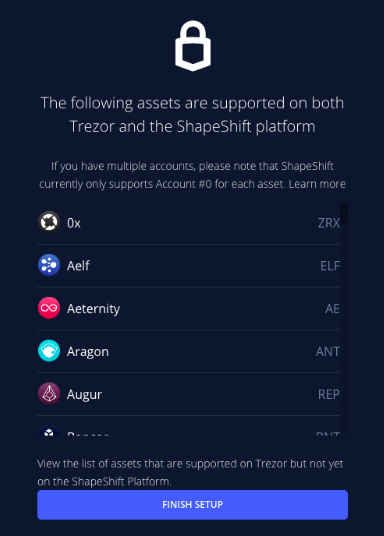The image size is (384, 536).
Task: Select the 0x asset name
Action: pos(74,223)
